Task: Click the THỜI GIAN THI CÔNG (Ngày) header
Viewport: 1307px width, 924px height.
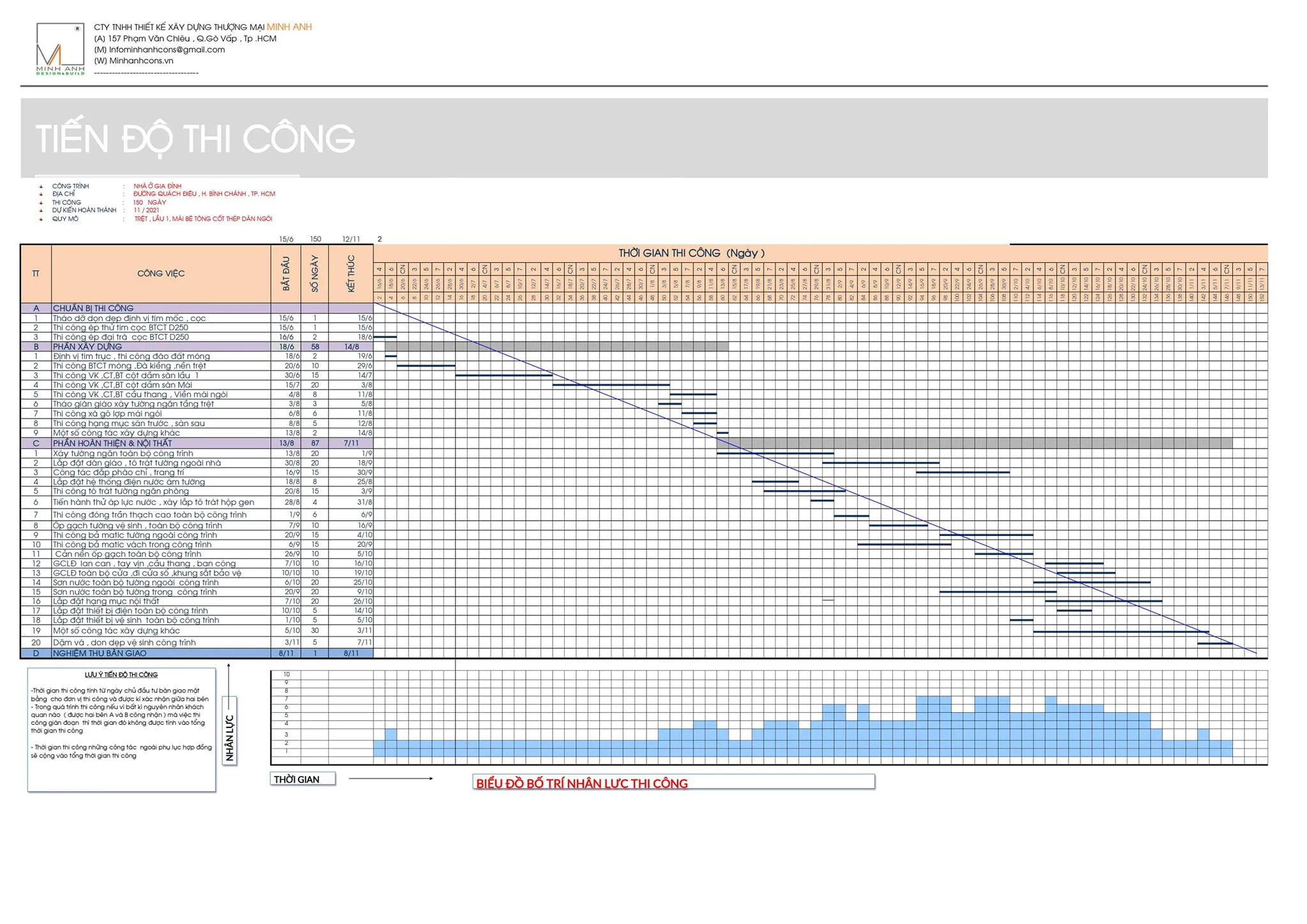Action: [x=691, y=253]
